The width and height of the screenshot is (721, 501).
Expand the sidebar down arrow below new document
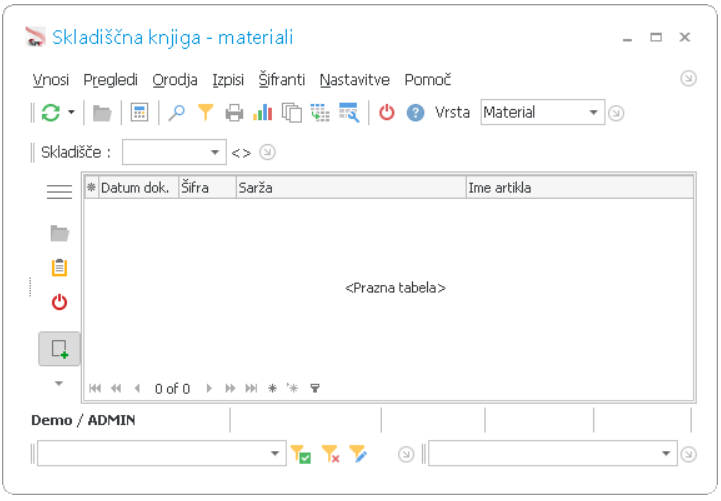[x=59, y=383]
